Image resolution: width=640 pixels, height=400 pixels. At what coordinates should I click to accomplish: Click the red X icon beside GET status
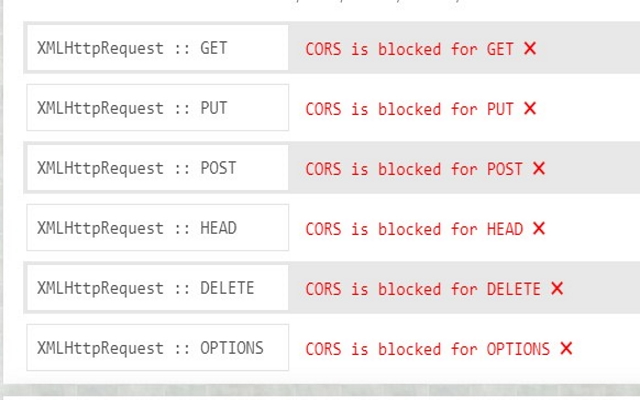click(530, 48)
